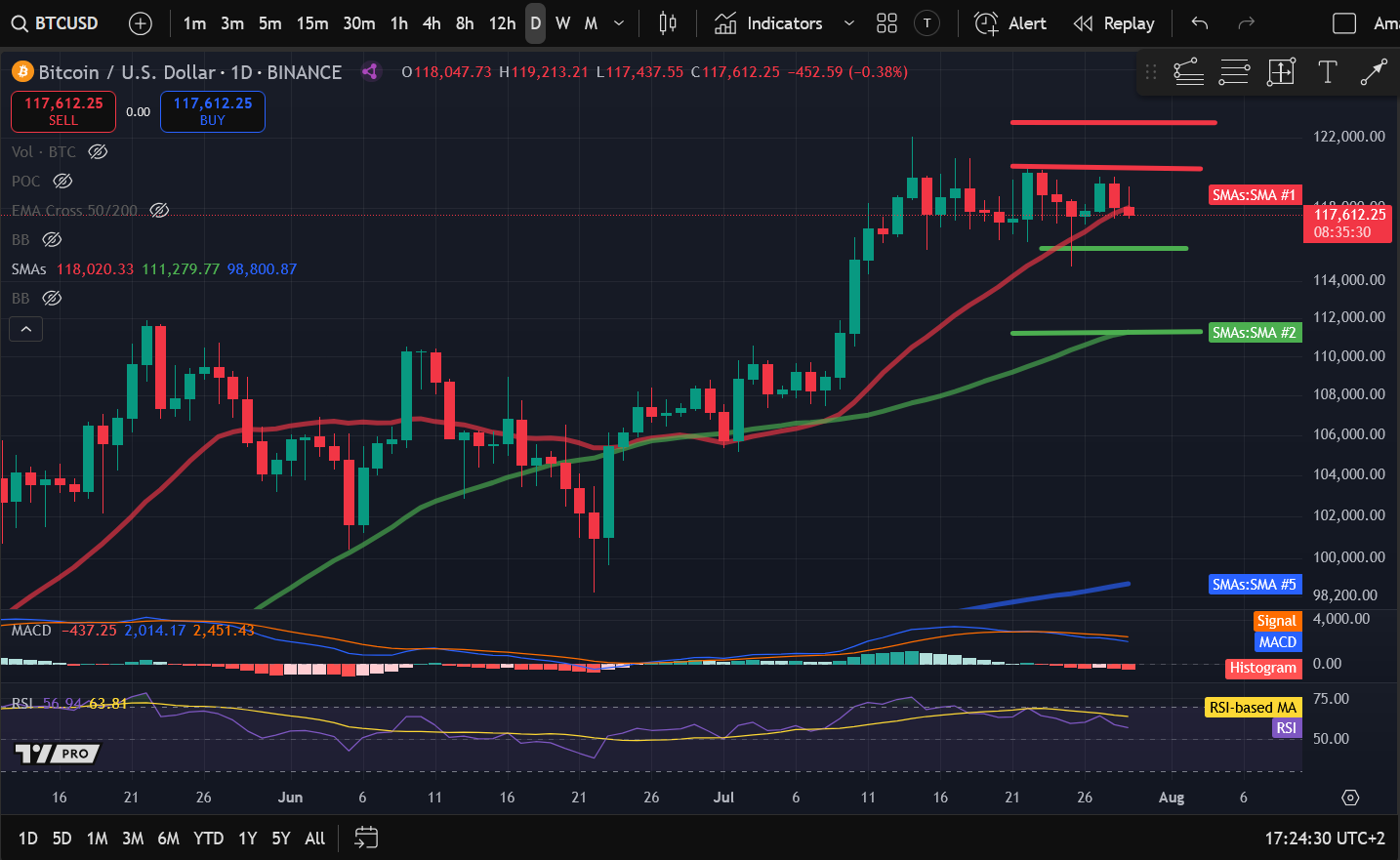The width and height of the screenshot is (1400, 860).
Task: Select the SMAs indicator legend
Action: (x=28, y=268)
